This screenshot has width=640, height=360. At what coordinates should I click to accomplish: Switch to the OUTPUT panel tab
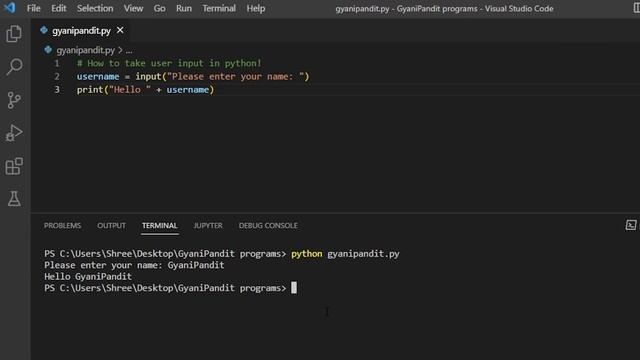pyautogui.click(x=111, y=225)
